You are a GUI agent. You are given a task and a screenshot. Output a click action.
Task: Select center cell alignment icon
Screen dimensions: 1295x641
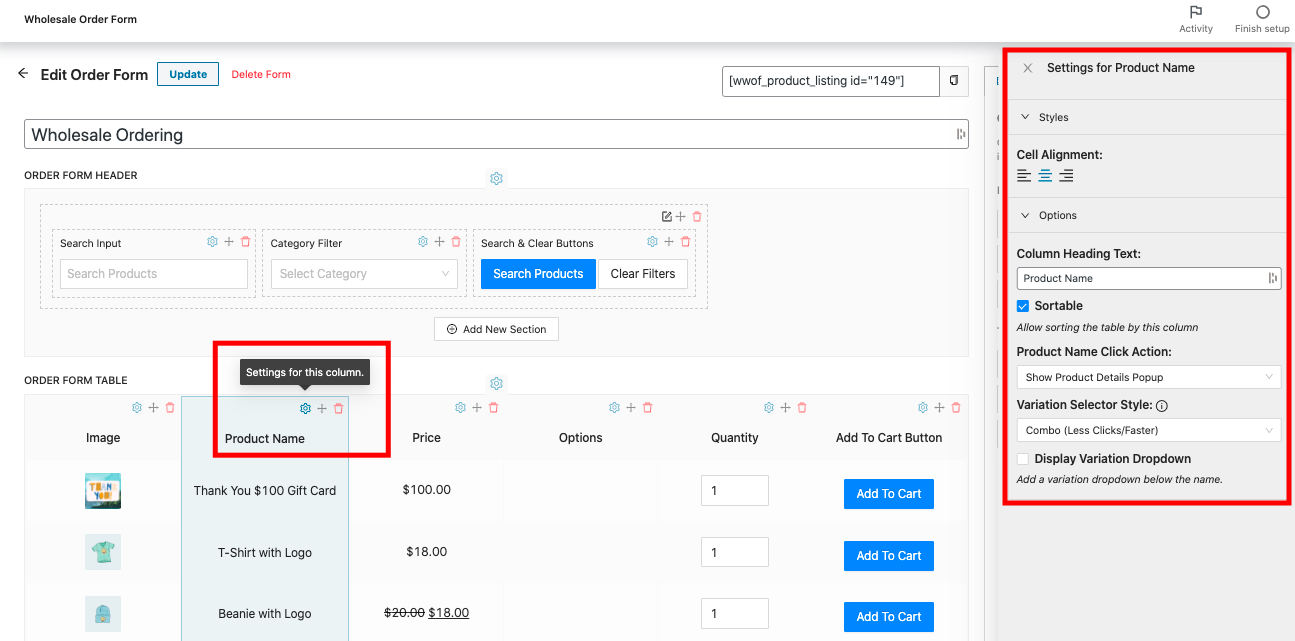click(x=1045, y=176)
